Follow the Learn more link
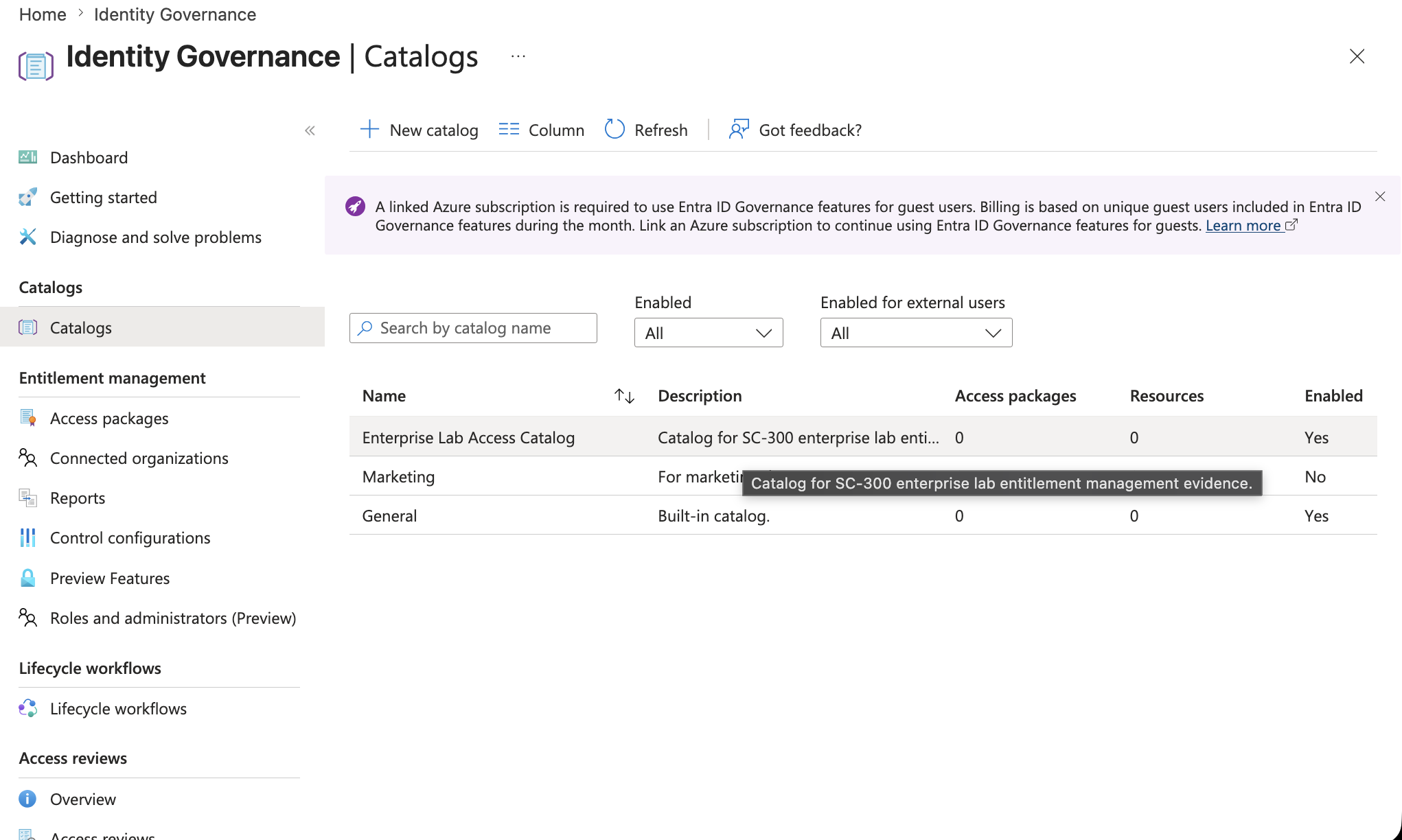Screen dimensions: 1402x840 1243,225
